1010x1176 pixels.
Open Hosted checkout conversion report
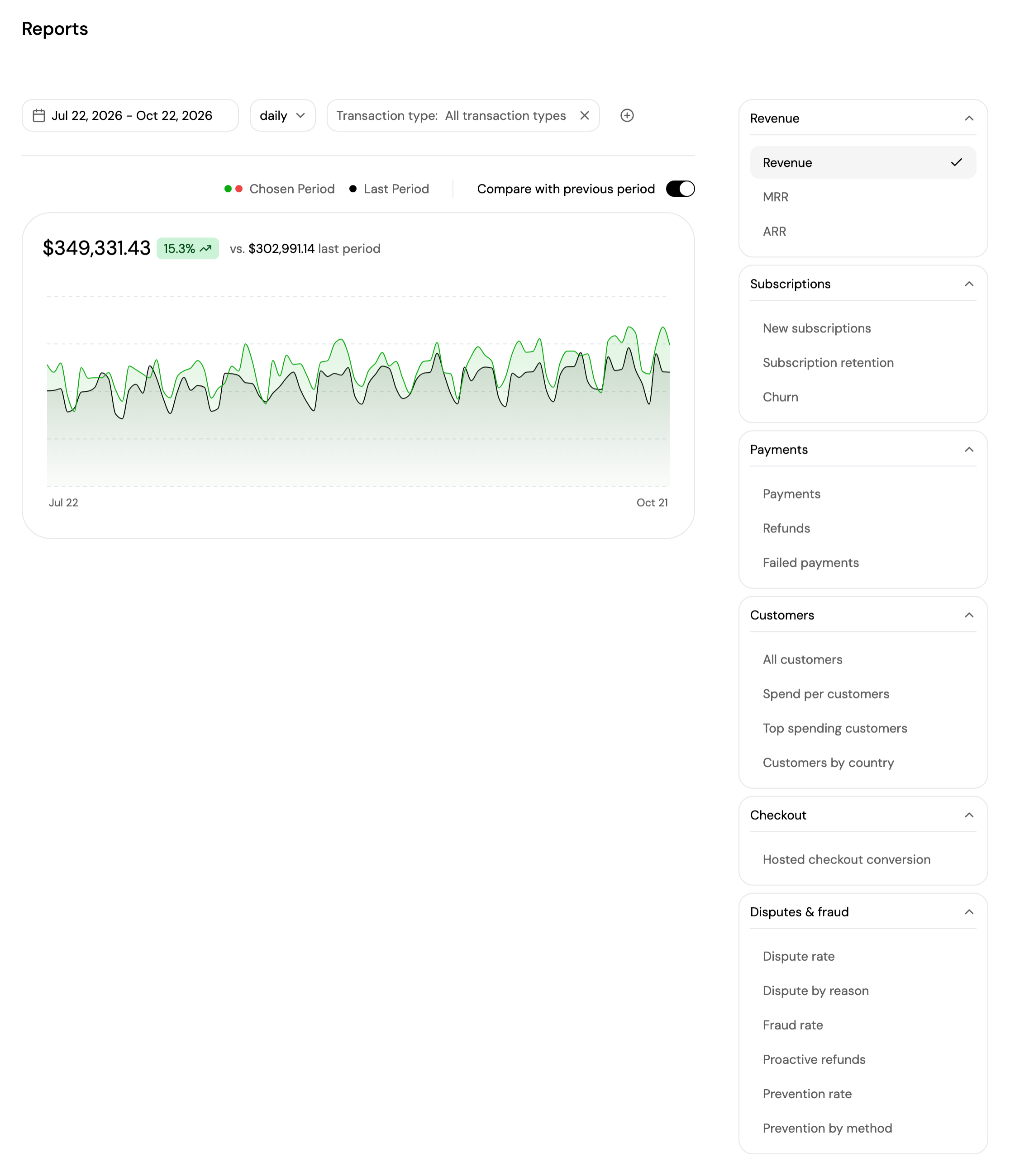click(x=862, y=860)
